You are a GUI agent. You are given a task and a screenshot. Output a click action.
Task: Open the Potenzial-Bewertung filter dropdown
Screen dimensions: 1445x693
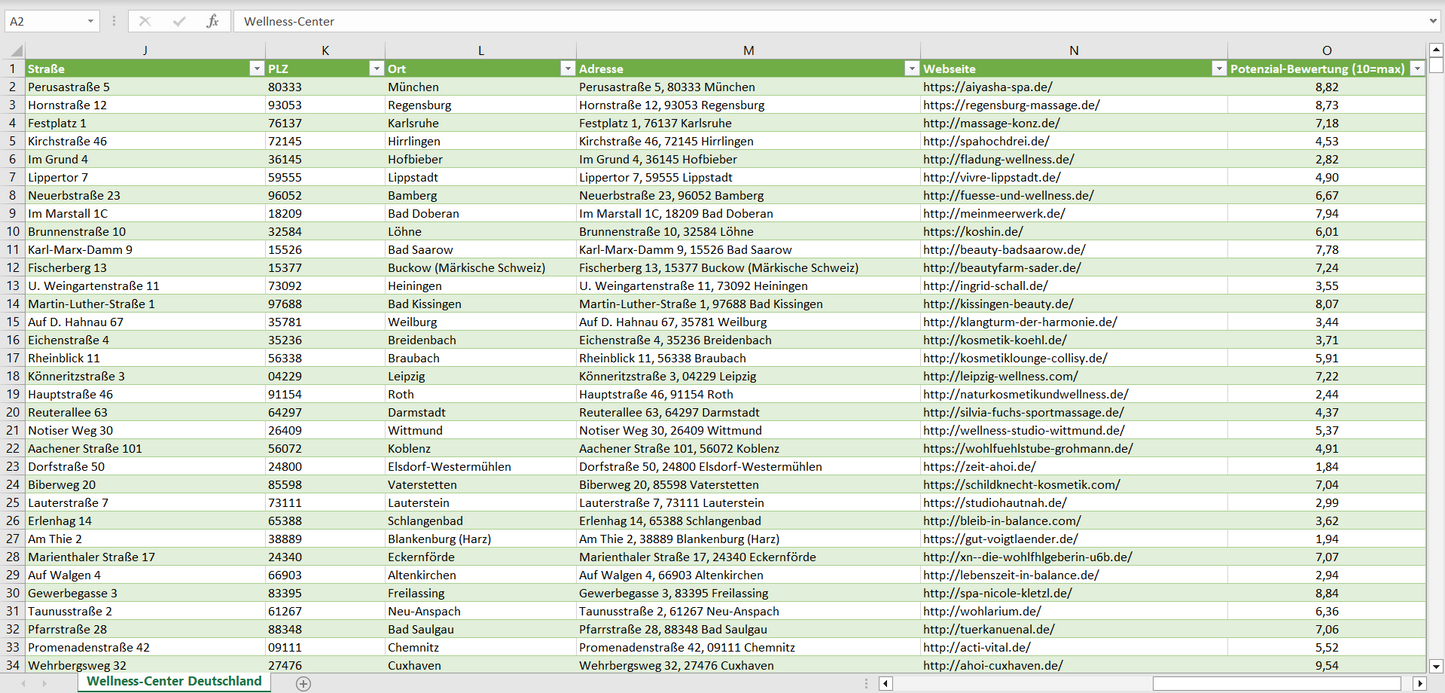coord(1416,69)
